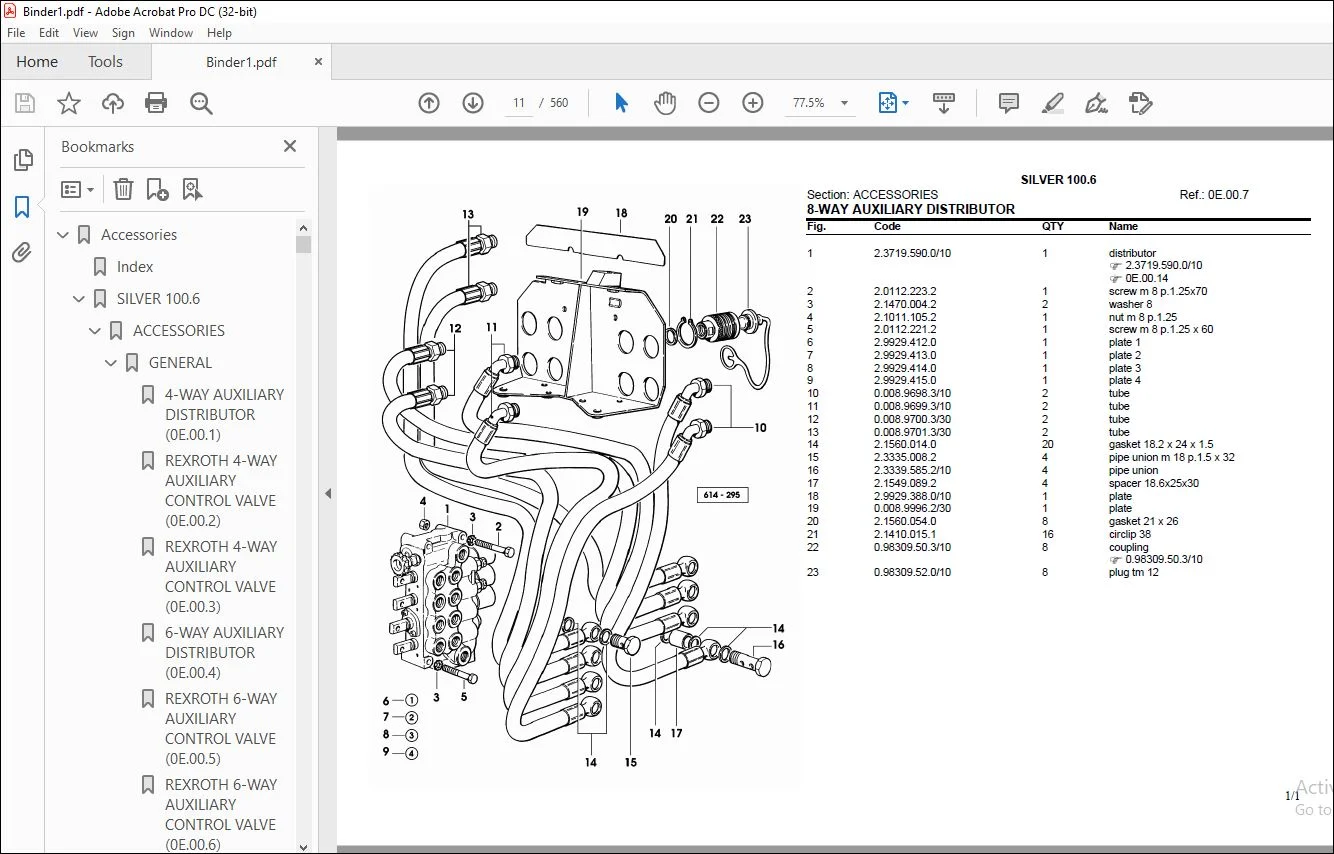Zoom out with the minus button
The width and height of the screenshot is (1334, 854).
[x=709, y=103]
